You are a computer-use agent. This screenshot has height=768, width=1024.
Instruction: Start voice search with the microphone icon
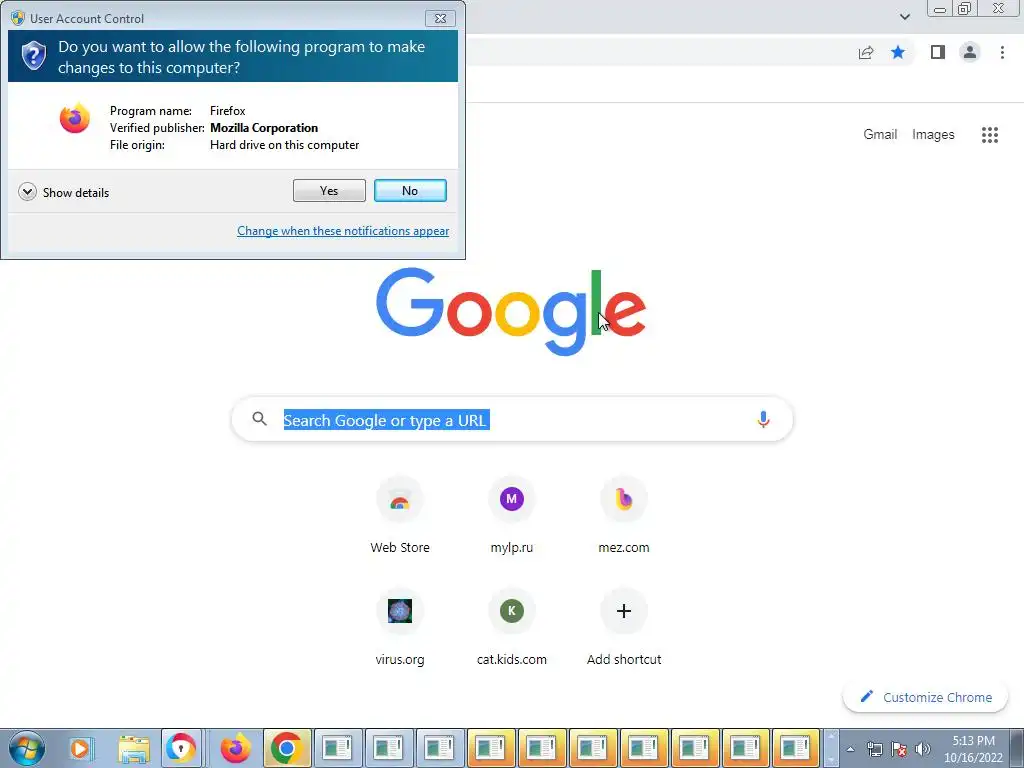click(763, 419)
